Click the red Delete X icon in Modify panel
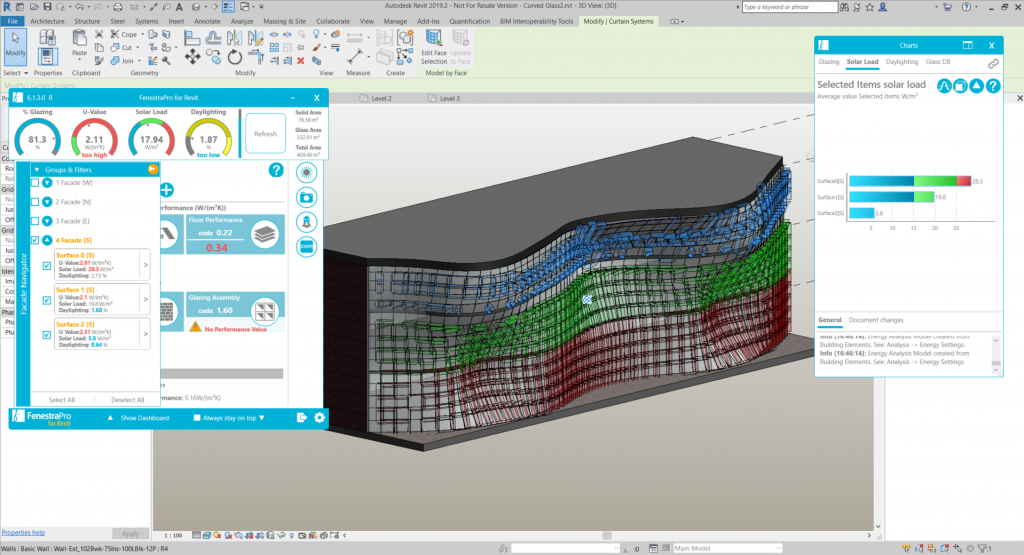This screenshot has height=555, width=1024. 300,61
